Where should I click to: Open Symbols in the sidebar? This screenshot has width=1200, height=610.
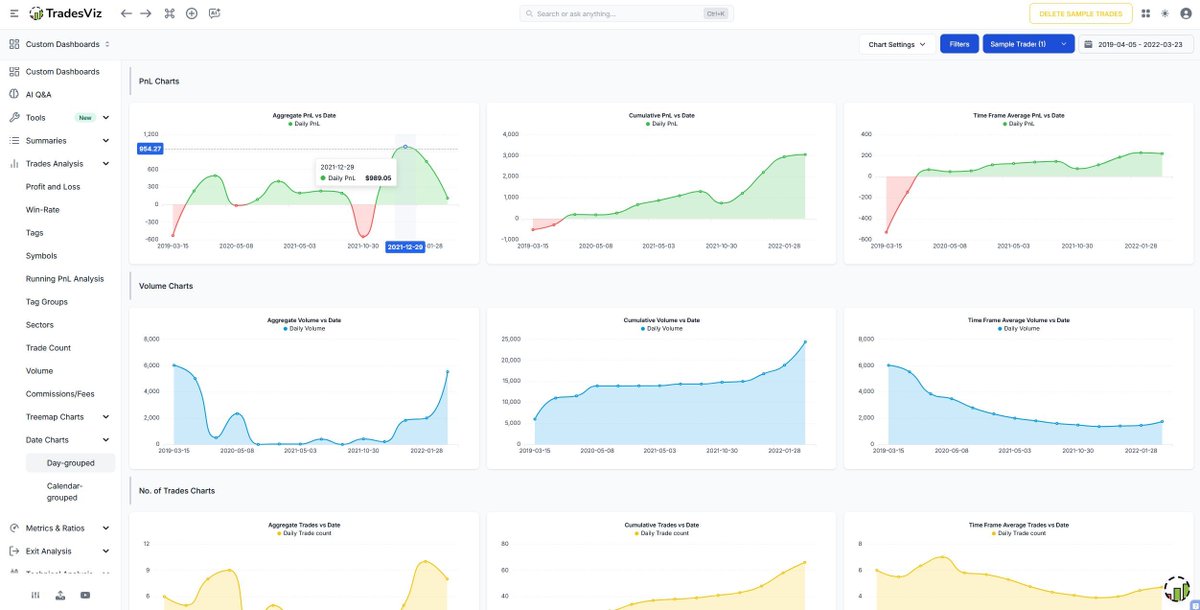tap(41, 256)
